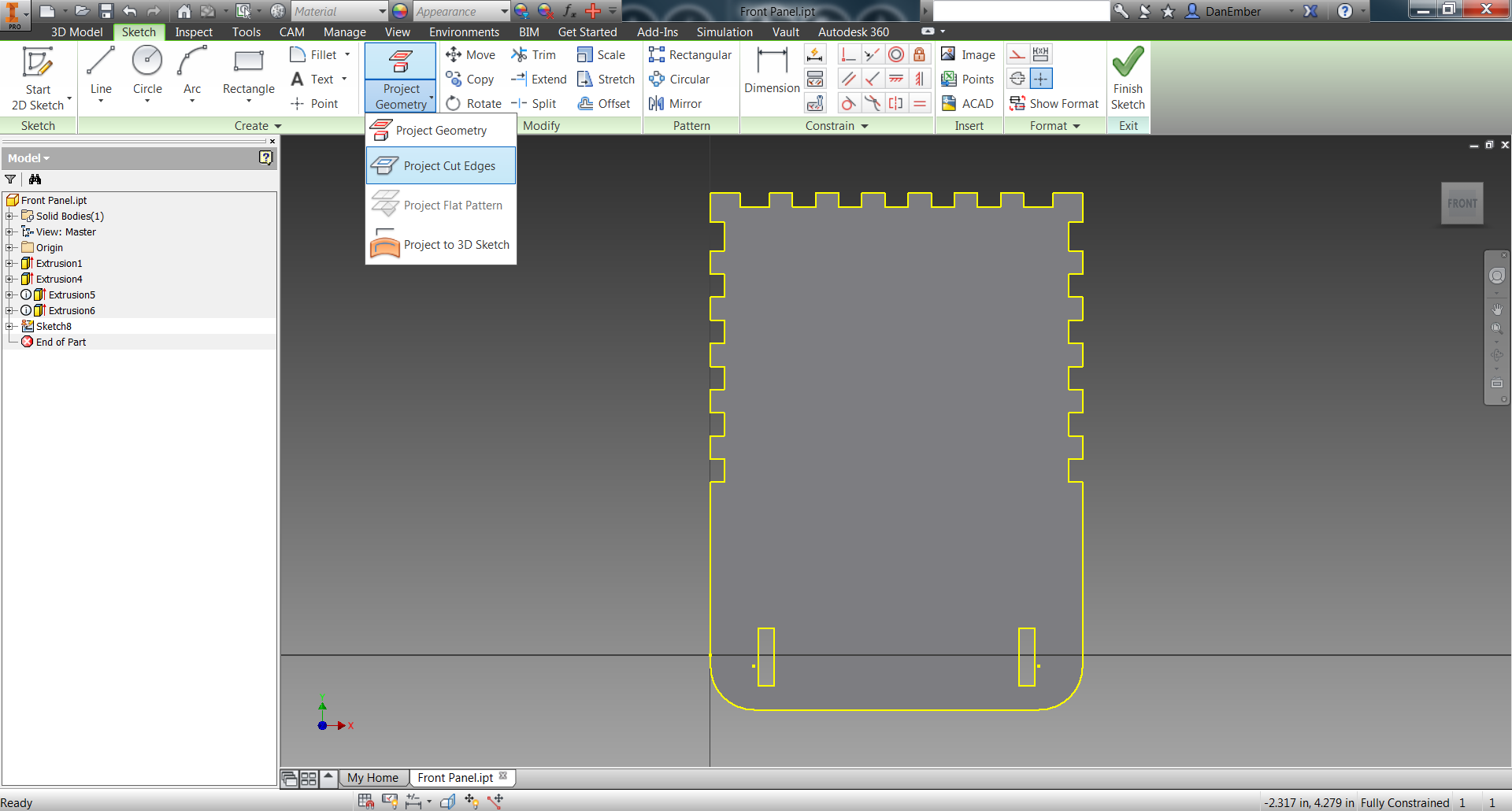Click the fx Parameters icon
Viewport: 1512px width, 811px height.
tap(569, 11)
